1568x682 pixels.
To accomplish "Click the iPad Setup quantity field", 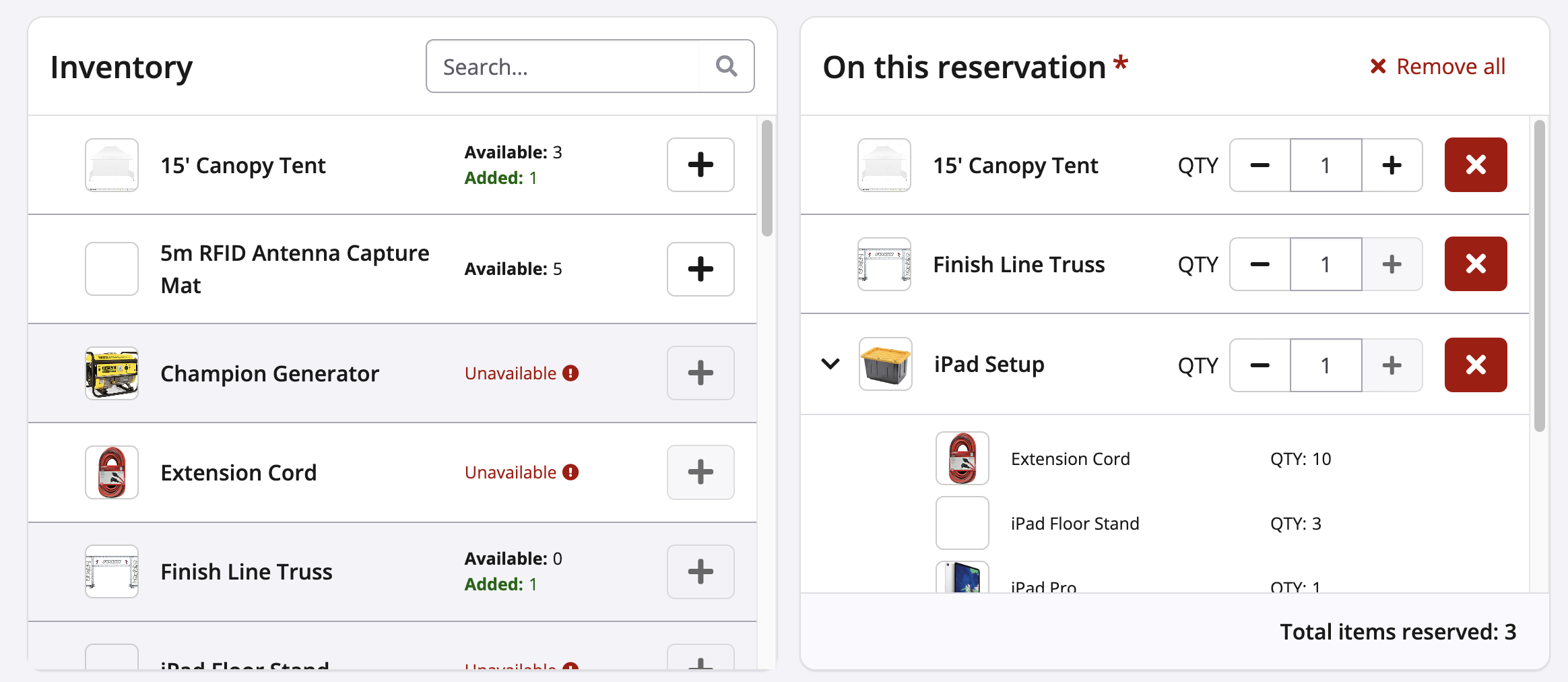I will point(1326,365).
